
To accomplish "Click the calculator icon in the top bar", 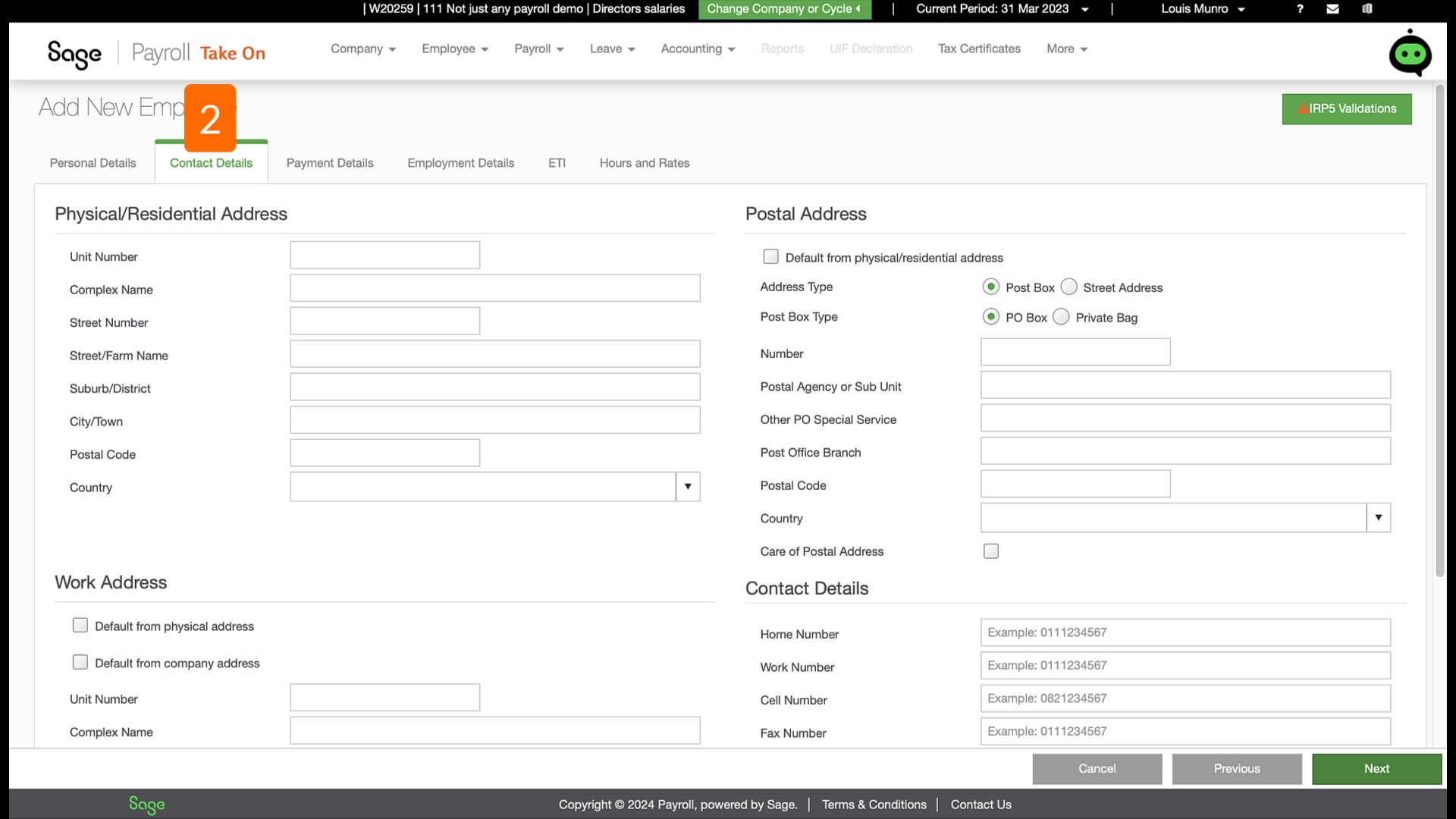I will click(1367, 9).
